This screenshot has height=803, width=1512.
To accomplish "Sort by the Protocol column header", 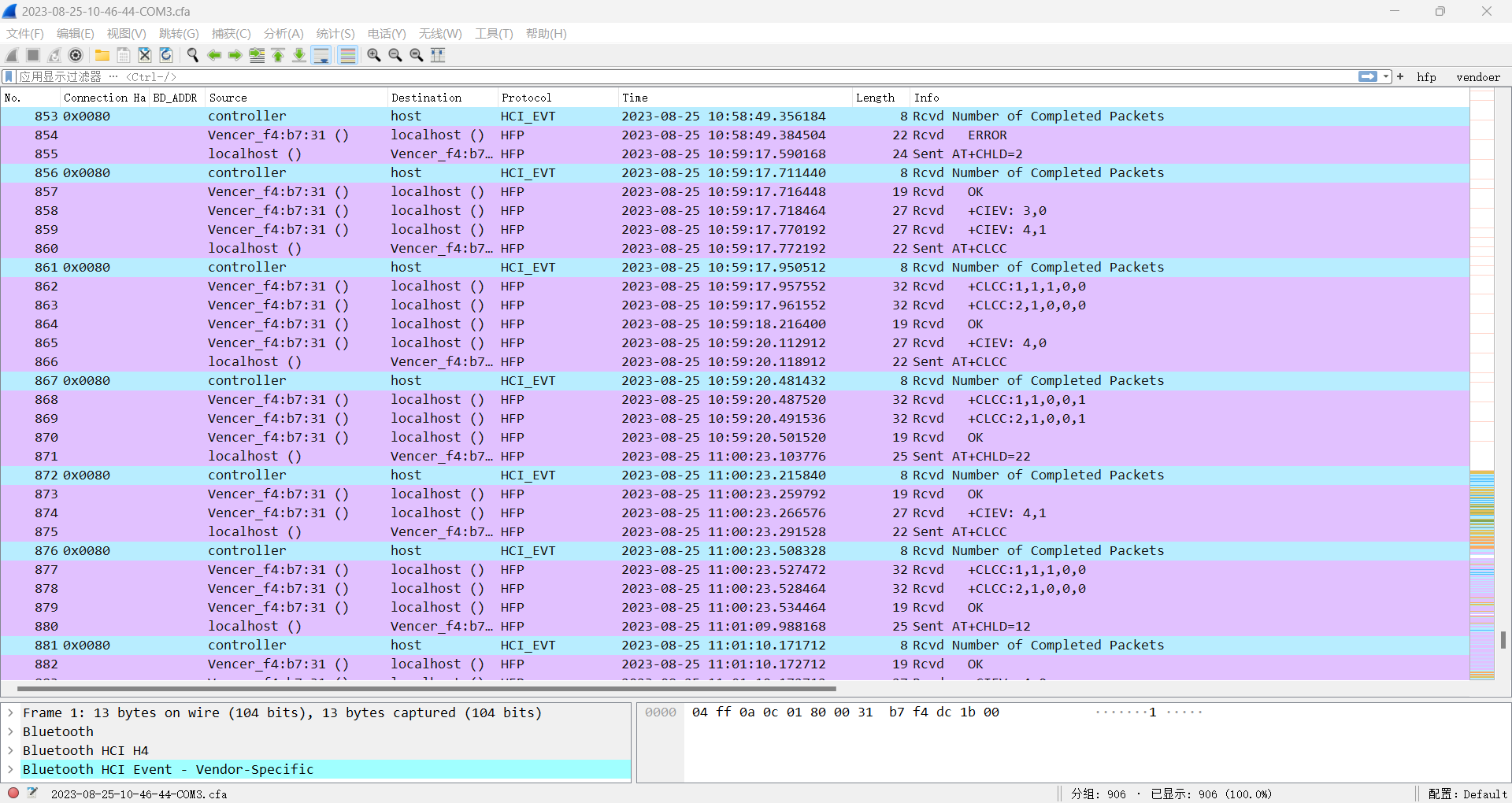I will tap(558, 98).
